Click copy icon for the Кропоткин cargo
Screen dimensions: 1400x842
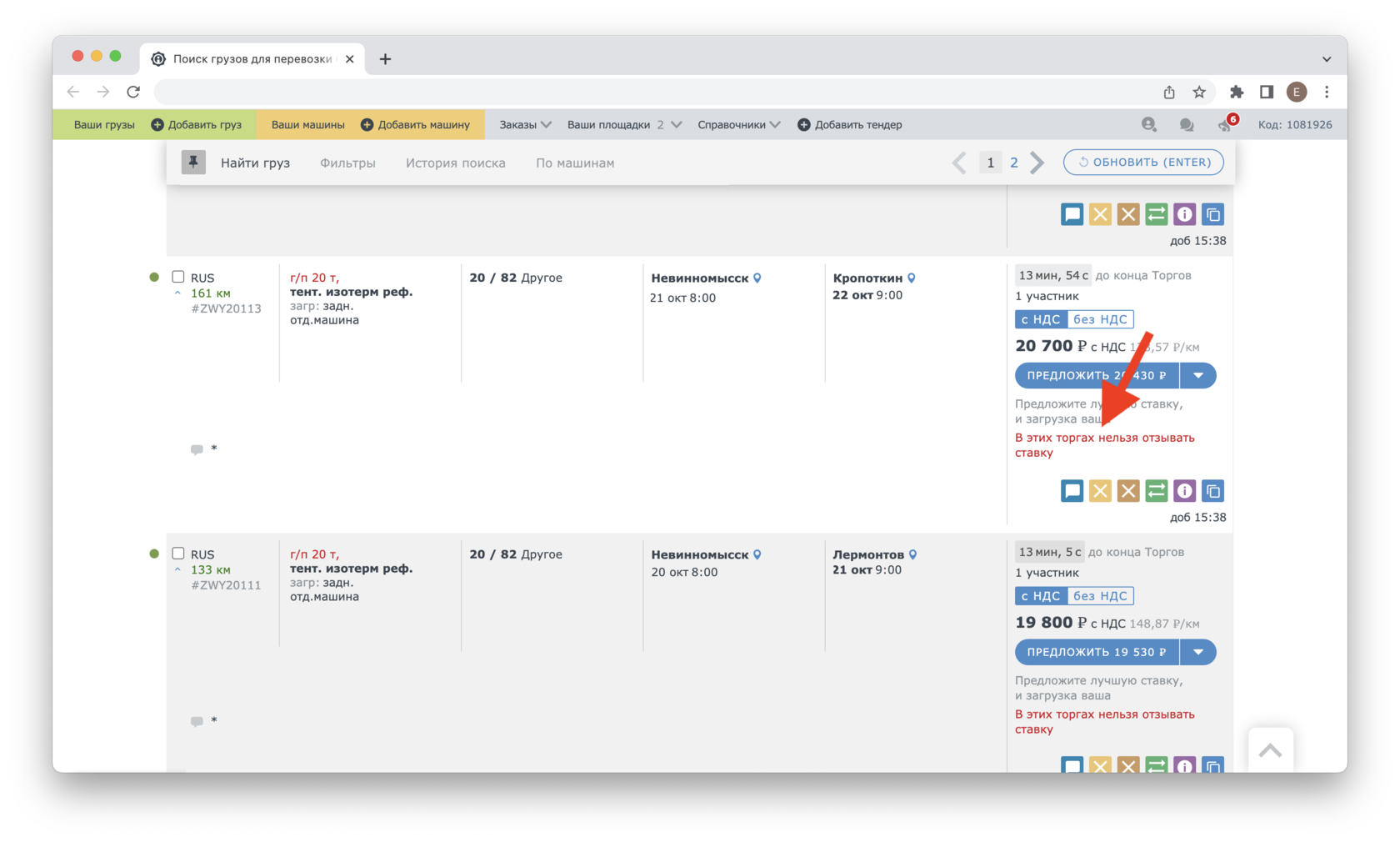pyautogui.click(x=1213, y=491)
